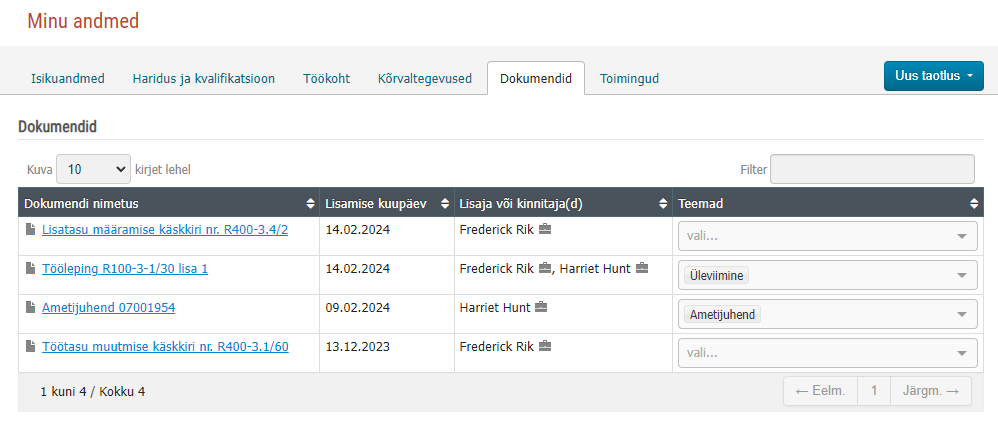Click the file icon next to Töötasu muutmise käskkiri

pyautogui.click(x=30, y=346)
